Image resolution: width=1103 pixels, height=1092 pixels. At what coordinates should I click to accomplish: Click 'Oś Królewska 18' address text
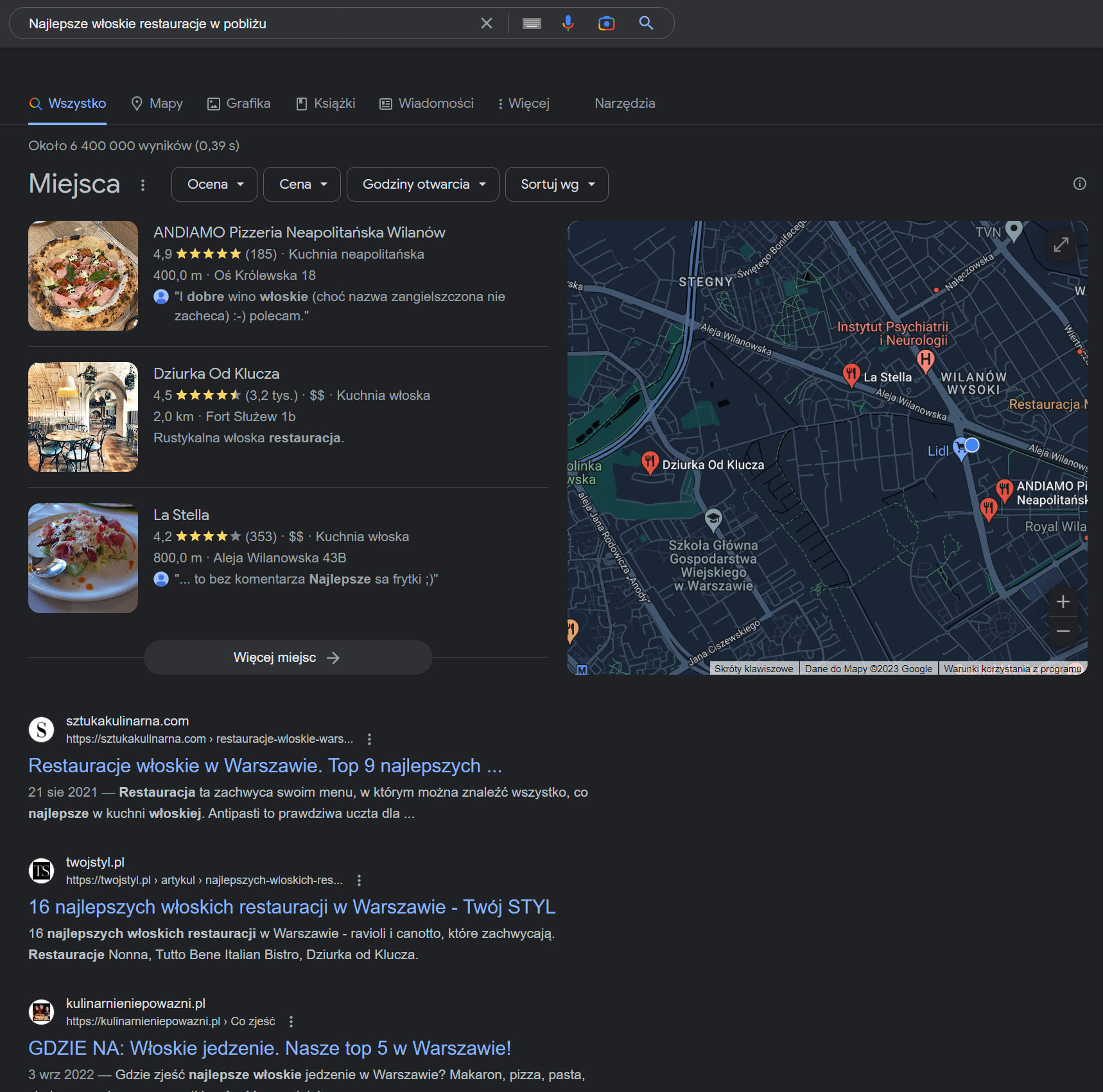265,275
